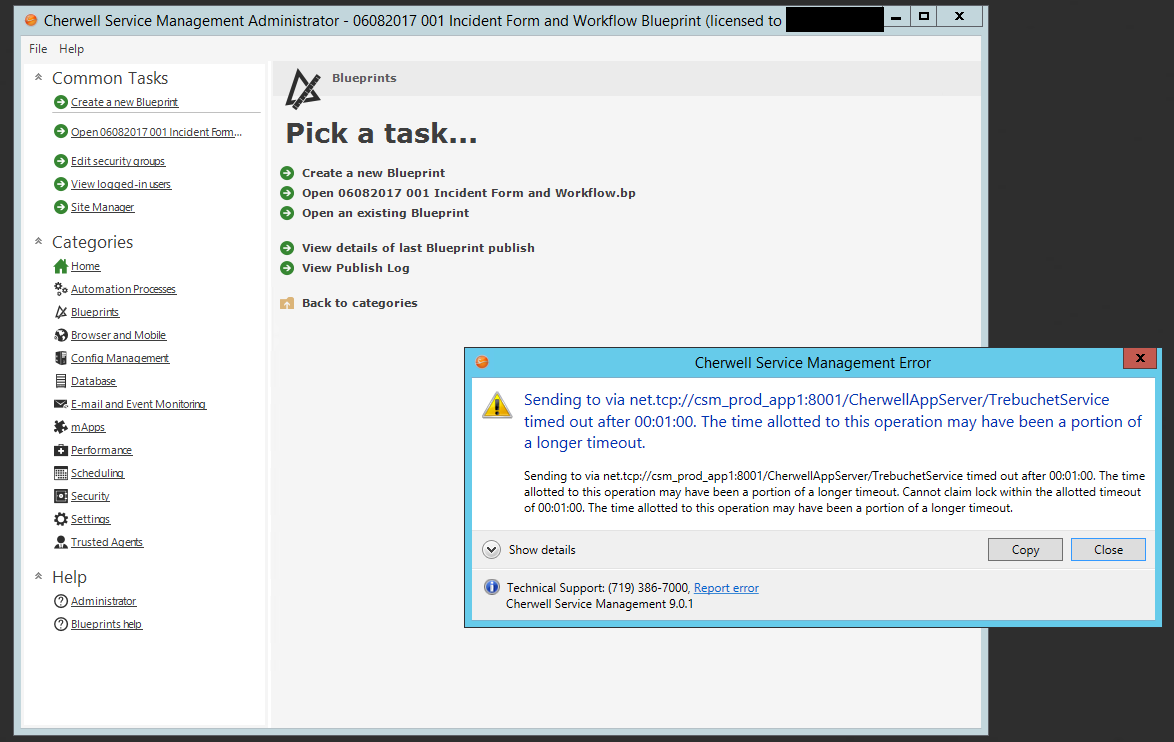Click the Report error link
The image size is (1174, 742).
point(726,588)
